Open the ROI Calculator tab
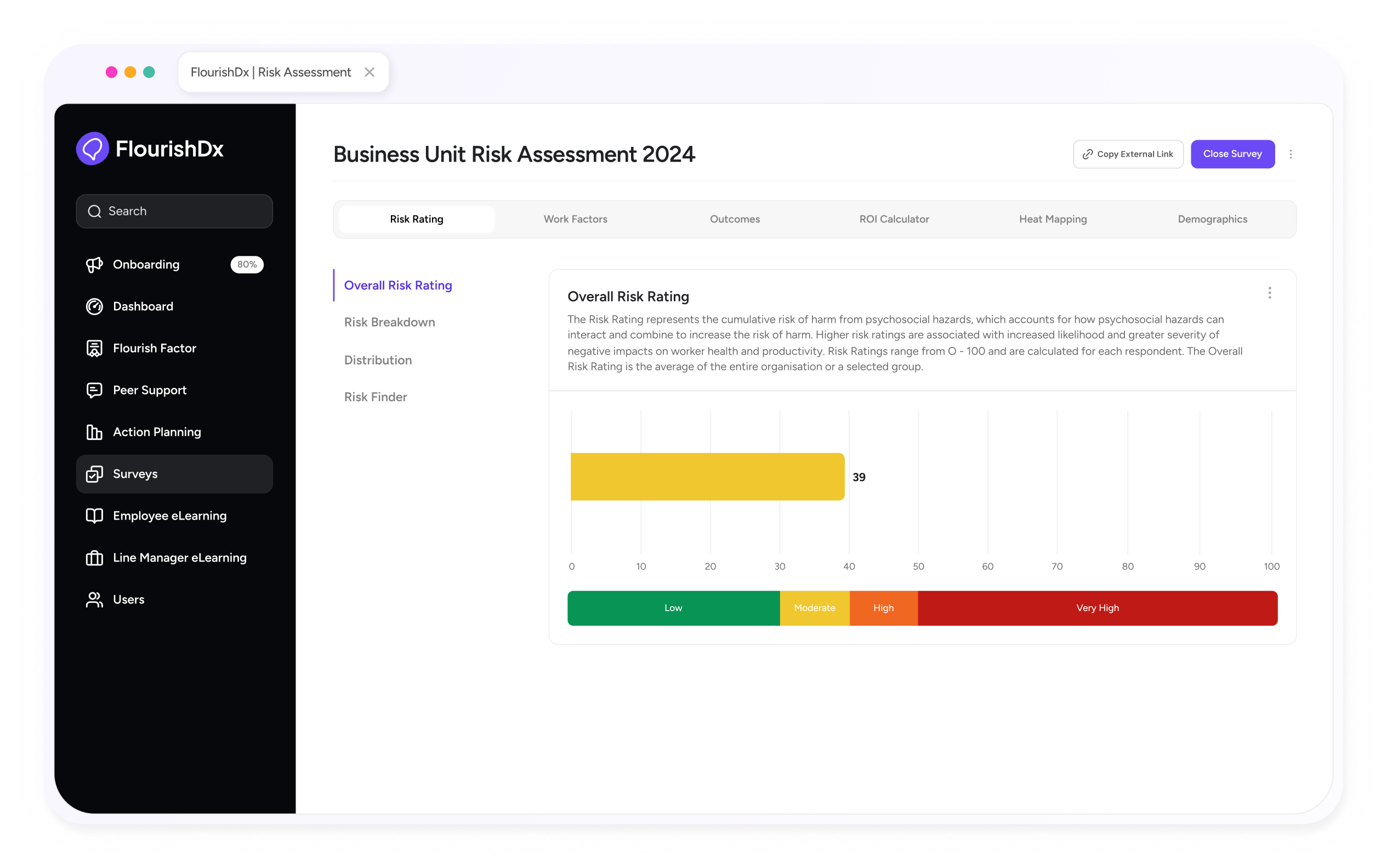1387x868 pixels. 894,219
